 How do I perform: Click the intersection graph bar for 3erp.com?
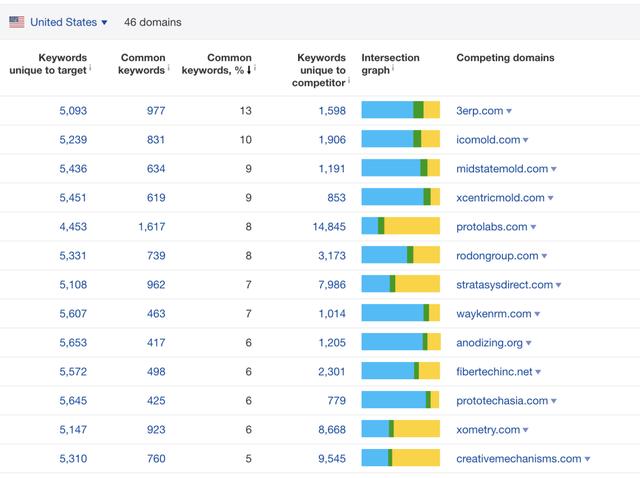click(401, 110)
